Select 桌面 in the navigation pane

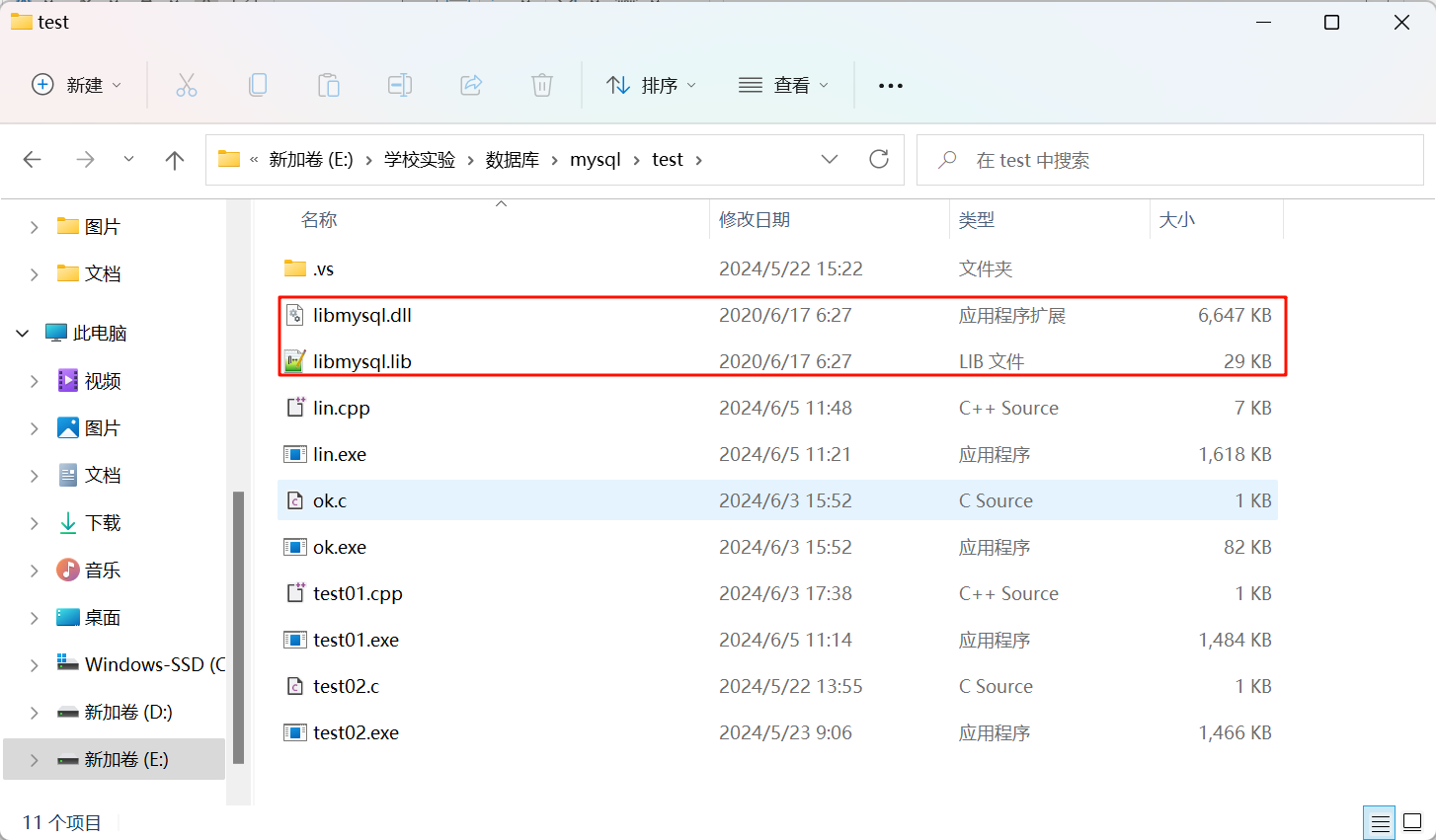102,618
